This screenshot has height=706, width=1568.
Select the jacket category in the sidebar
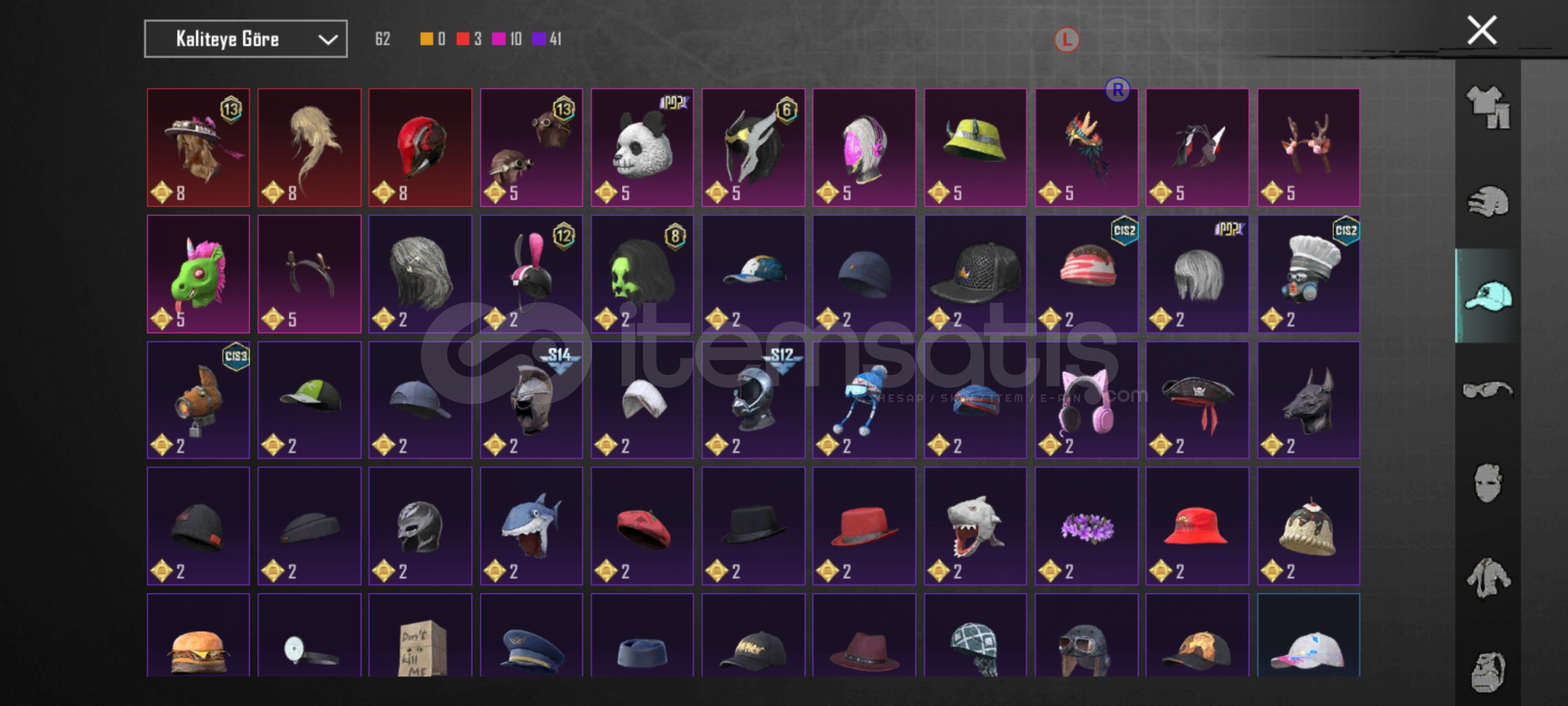click(x=1488, y=578)
